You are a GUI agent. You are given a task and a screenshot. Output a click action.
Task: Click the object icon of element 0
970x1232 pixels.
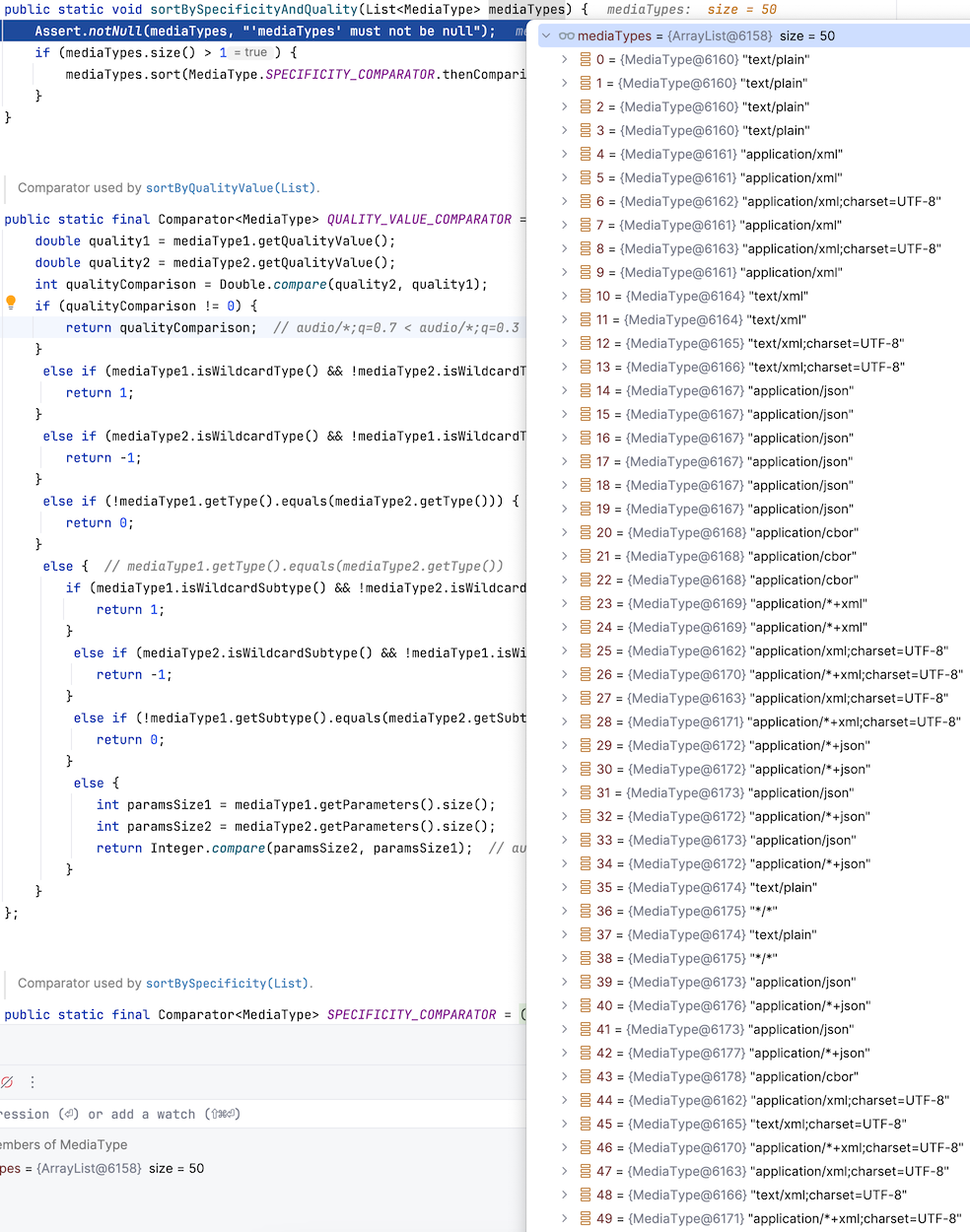586,60
